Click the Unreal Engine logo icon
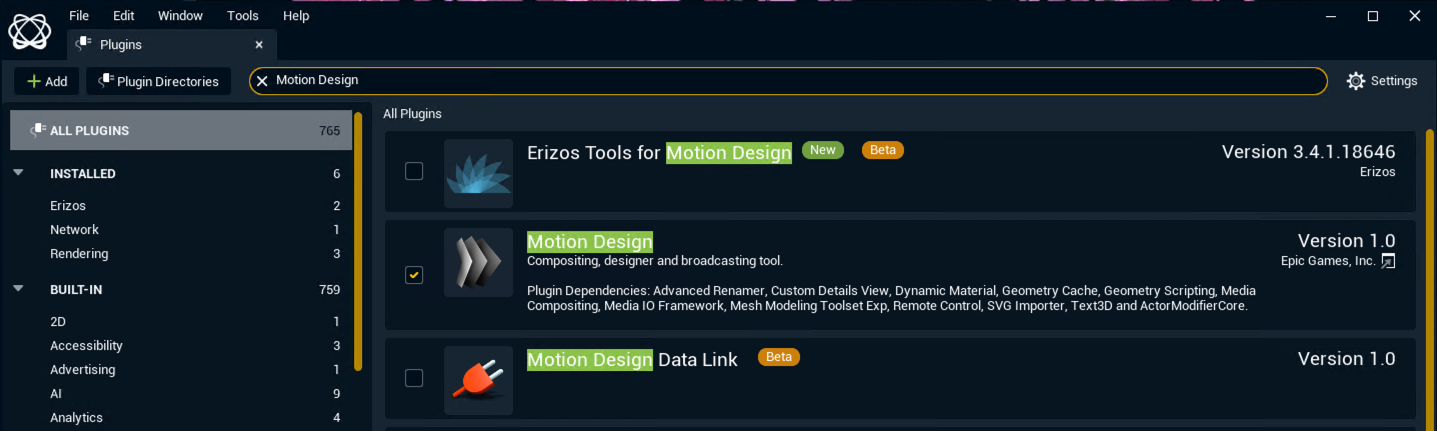The width and height of the screenshot is (1437, 431). click(29, 30)
